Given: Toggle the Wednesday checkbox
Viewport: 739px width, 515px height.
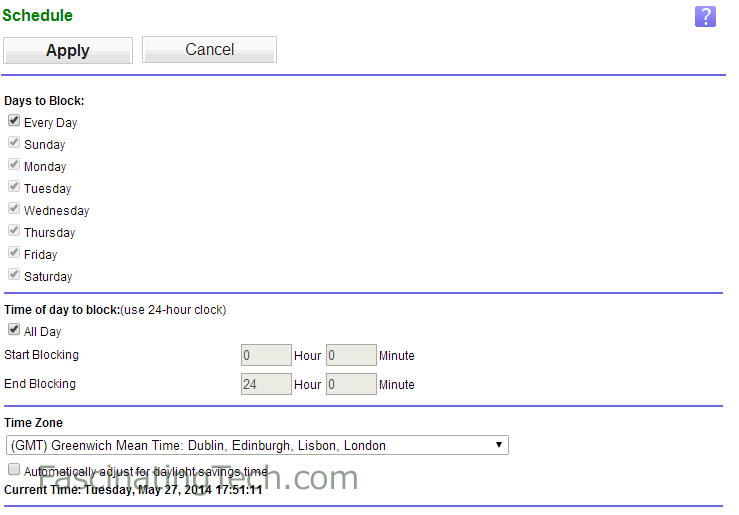Looking at the screenshot, I should click(x=14, y=208).
